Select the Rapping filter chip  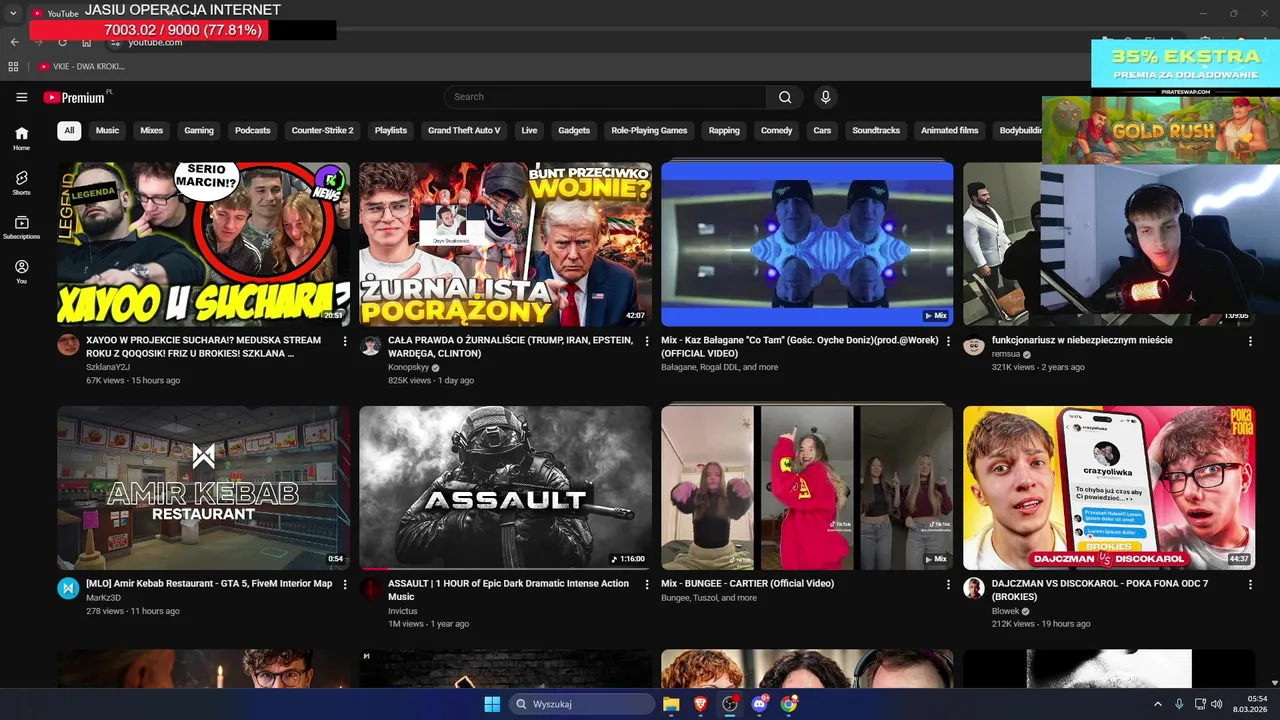pos(724,130)
